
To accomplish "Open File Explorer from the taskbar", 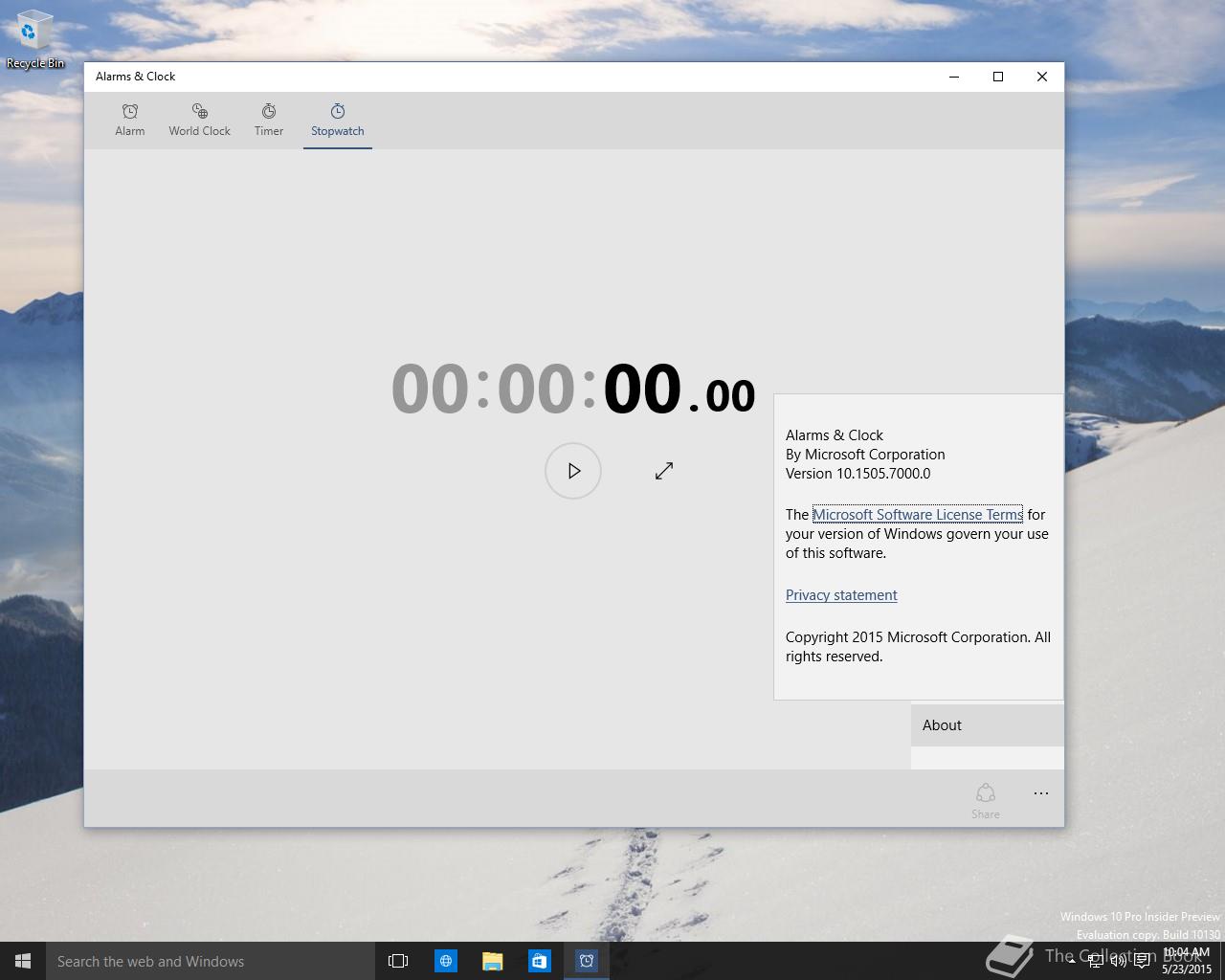I will 493,961.
